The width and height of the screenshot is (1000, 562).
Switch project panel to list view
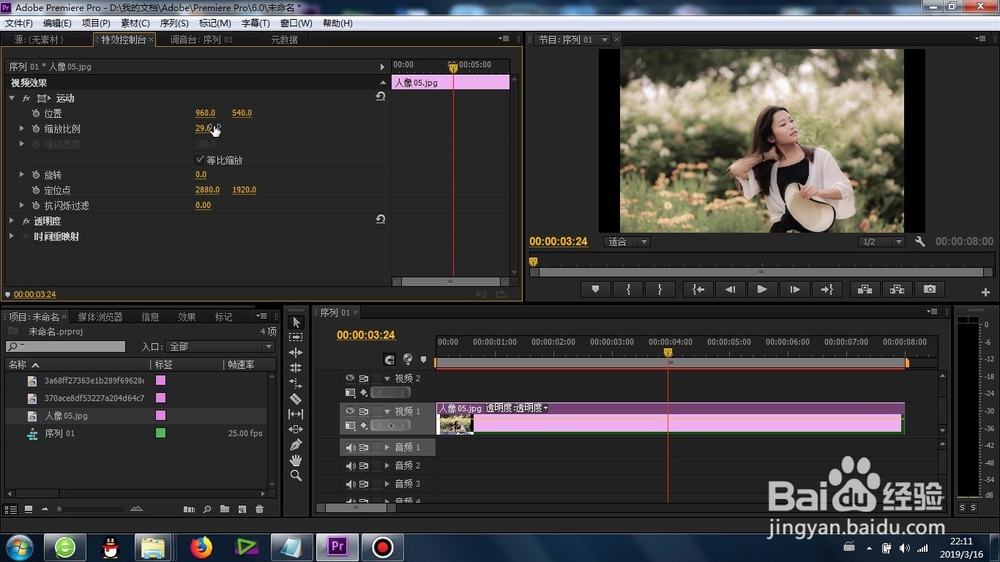pos(11,509)
